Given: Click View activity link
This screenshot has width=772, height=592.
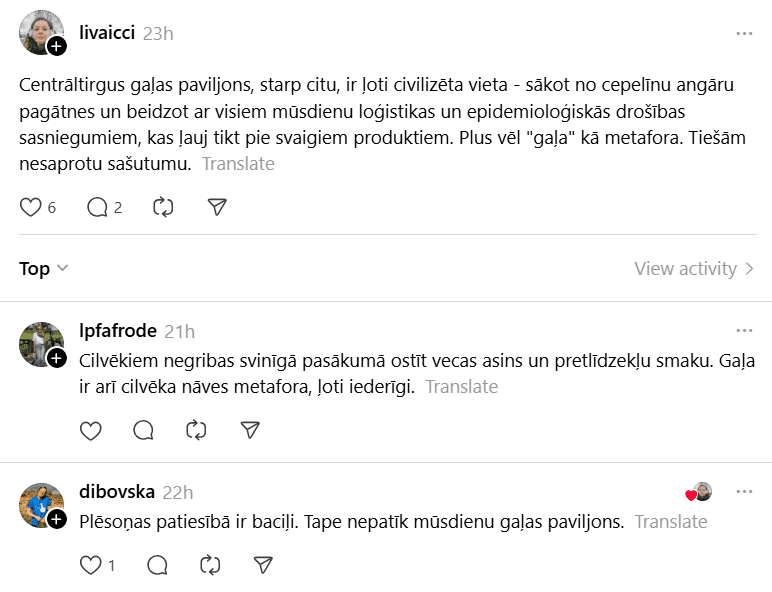Looking at the screenshot, I should (x=695, y=268).
